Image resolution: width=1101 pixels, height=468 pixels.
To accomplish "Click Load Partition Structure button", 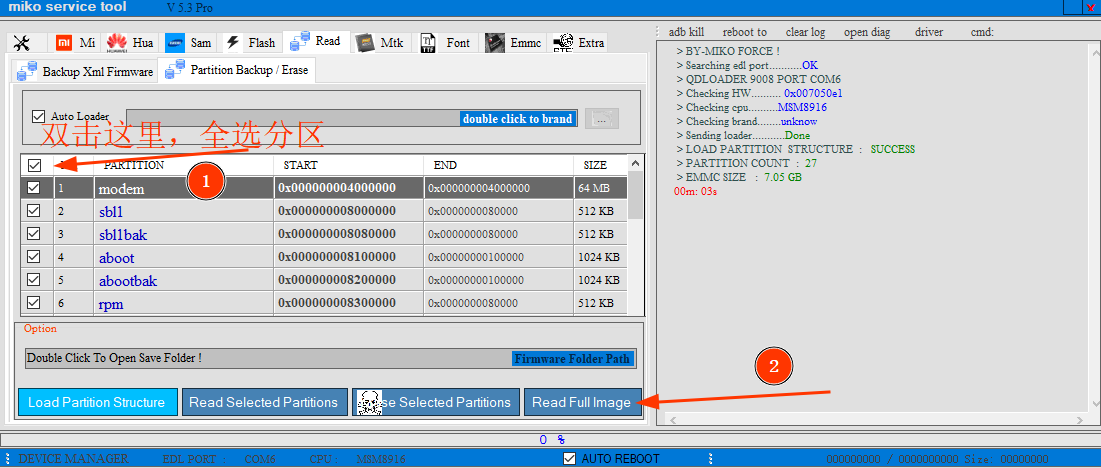I will [98, 402].
